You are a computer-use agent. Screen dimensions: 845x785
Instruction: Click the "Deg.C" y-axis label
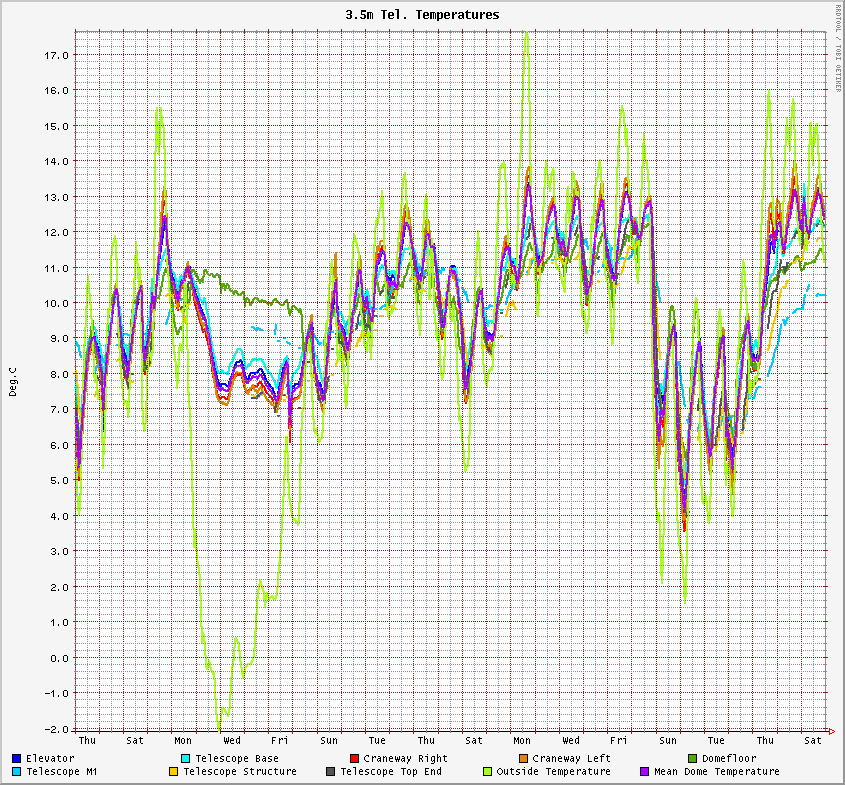[13, 381]
